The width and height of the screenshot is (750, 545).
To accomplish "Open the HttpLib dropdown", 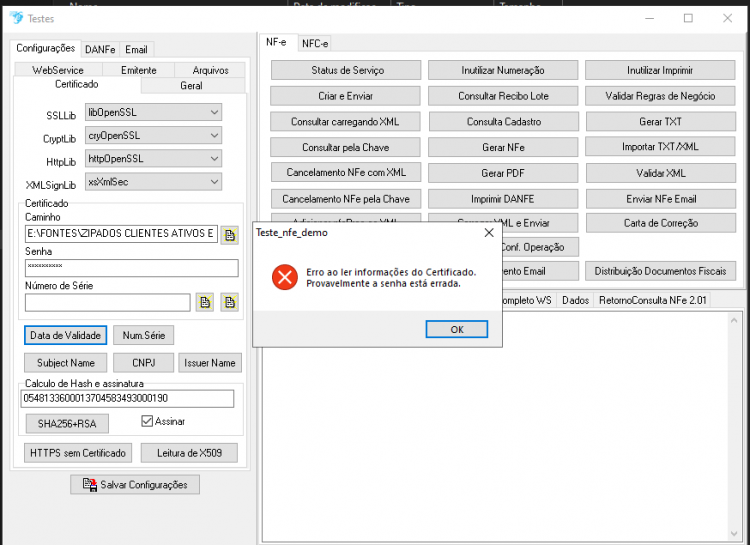I will click(153, 158).
